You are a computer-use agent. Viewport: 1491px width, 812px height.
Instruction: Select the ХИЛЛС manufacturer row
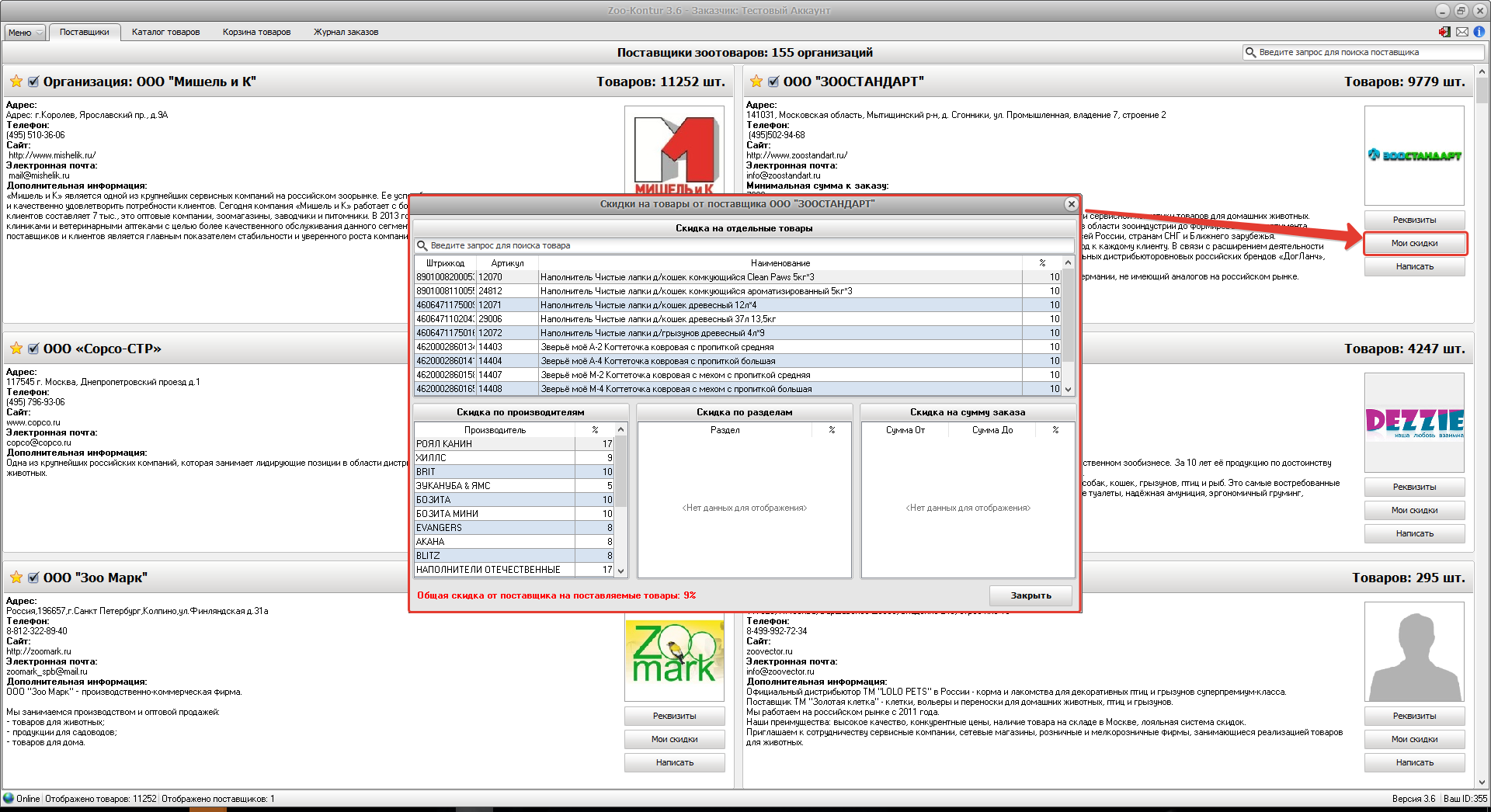514,458
